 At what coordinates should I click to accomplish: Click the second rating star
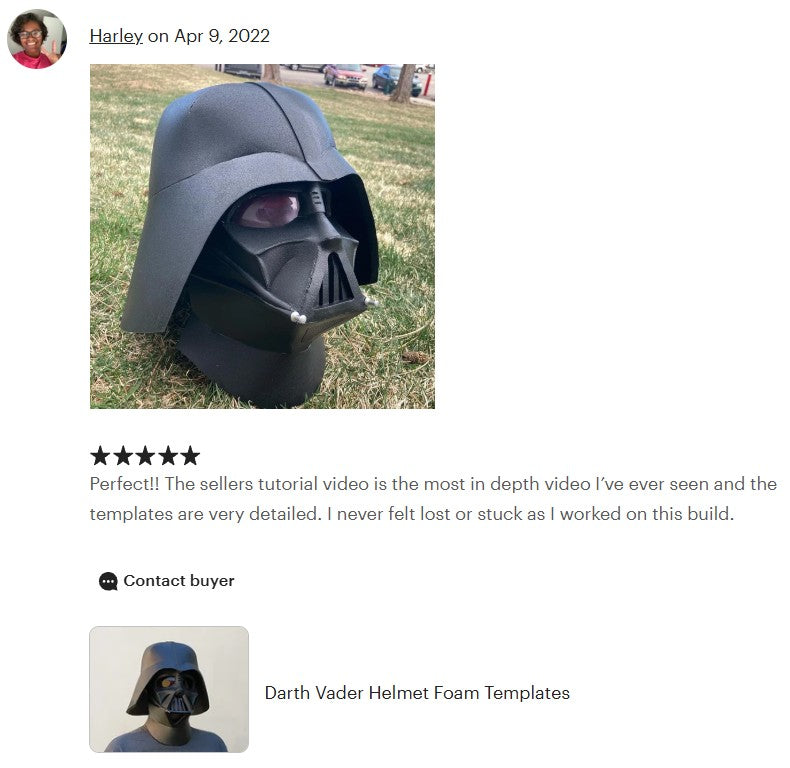point(122,456)
